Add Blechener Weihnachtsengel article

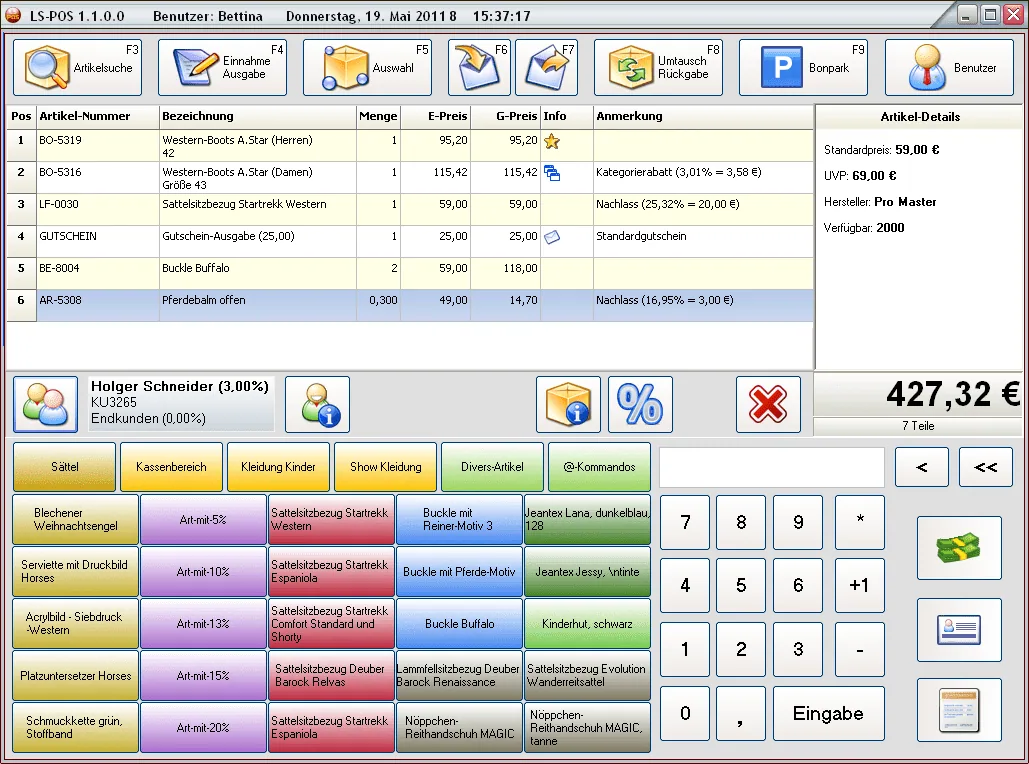pos(75,519)
